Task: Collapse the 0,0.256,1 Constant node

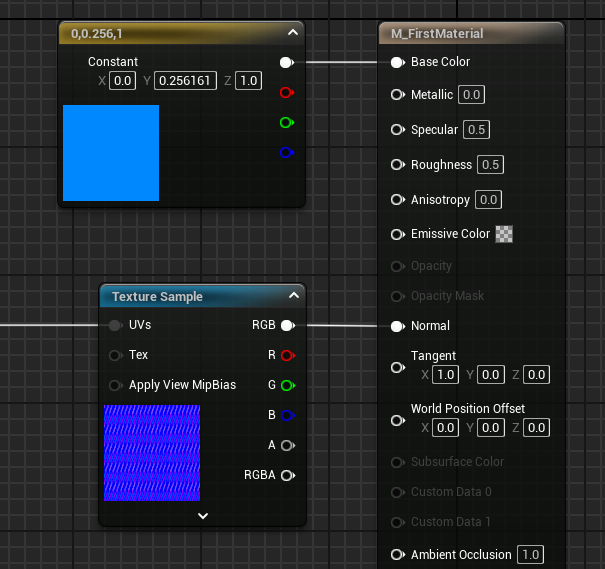Action: point(293,32)
